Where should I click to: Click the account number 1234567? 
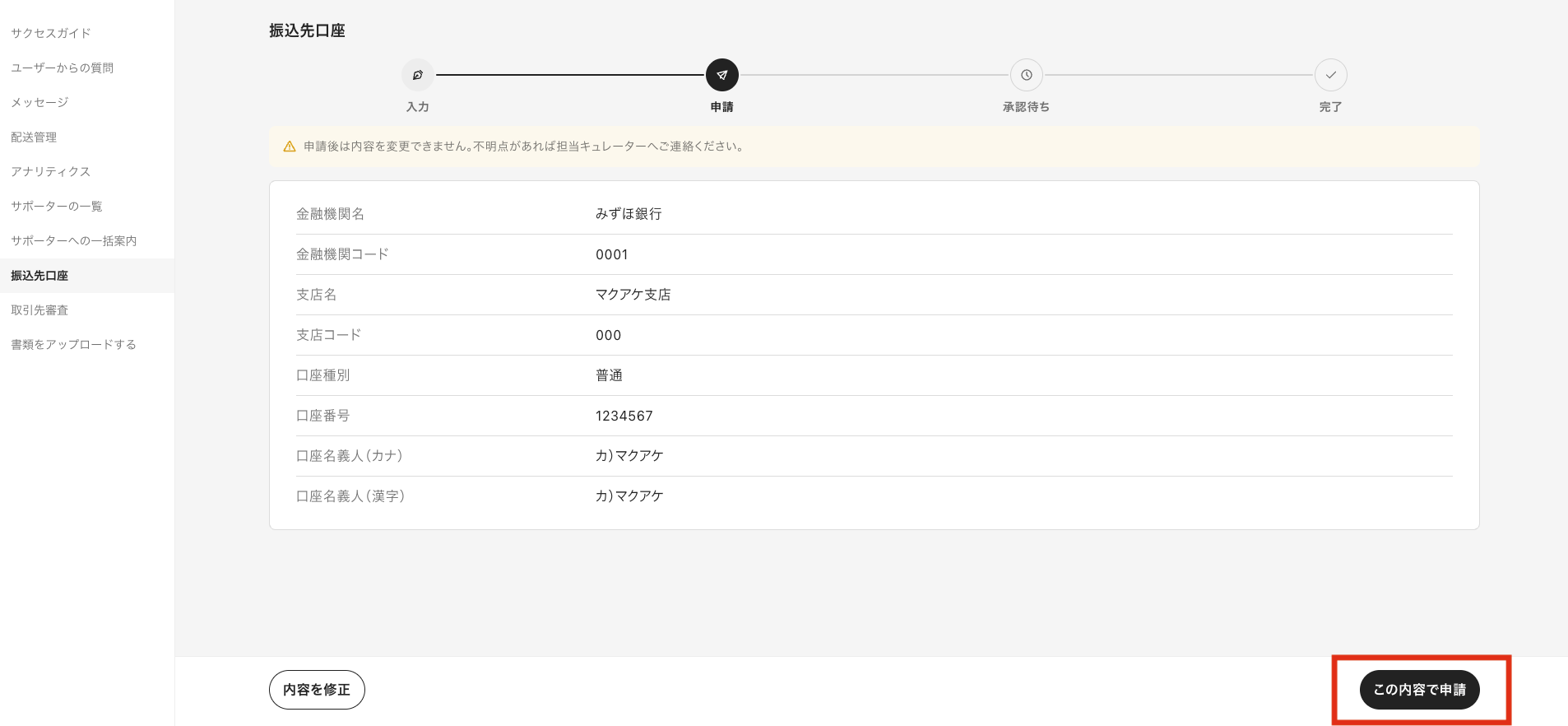[x=624, y=416]
